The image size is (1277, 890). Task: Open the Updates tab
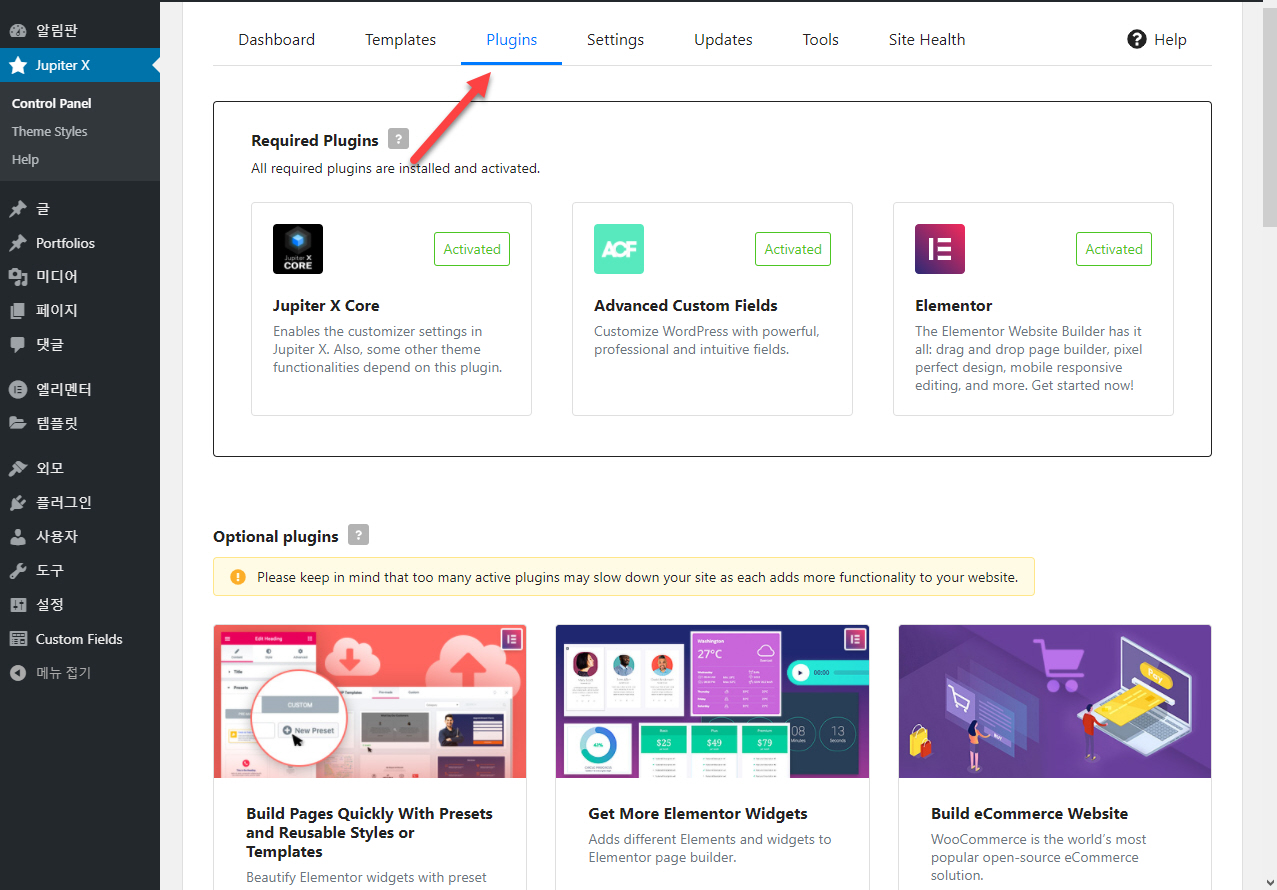[723, 40]
